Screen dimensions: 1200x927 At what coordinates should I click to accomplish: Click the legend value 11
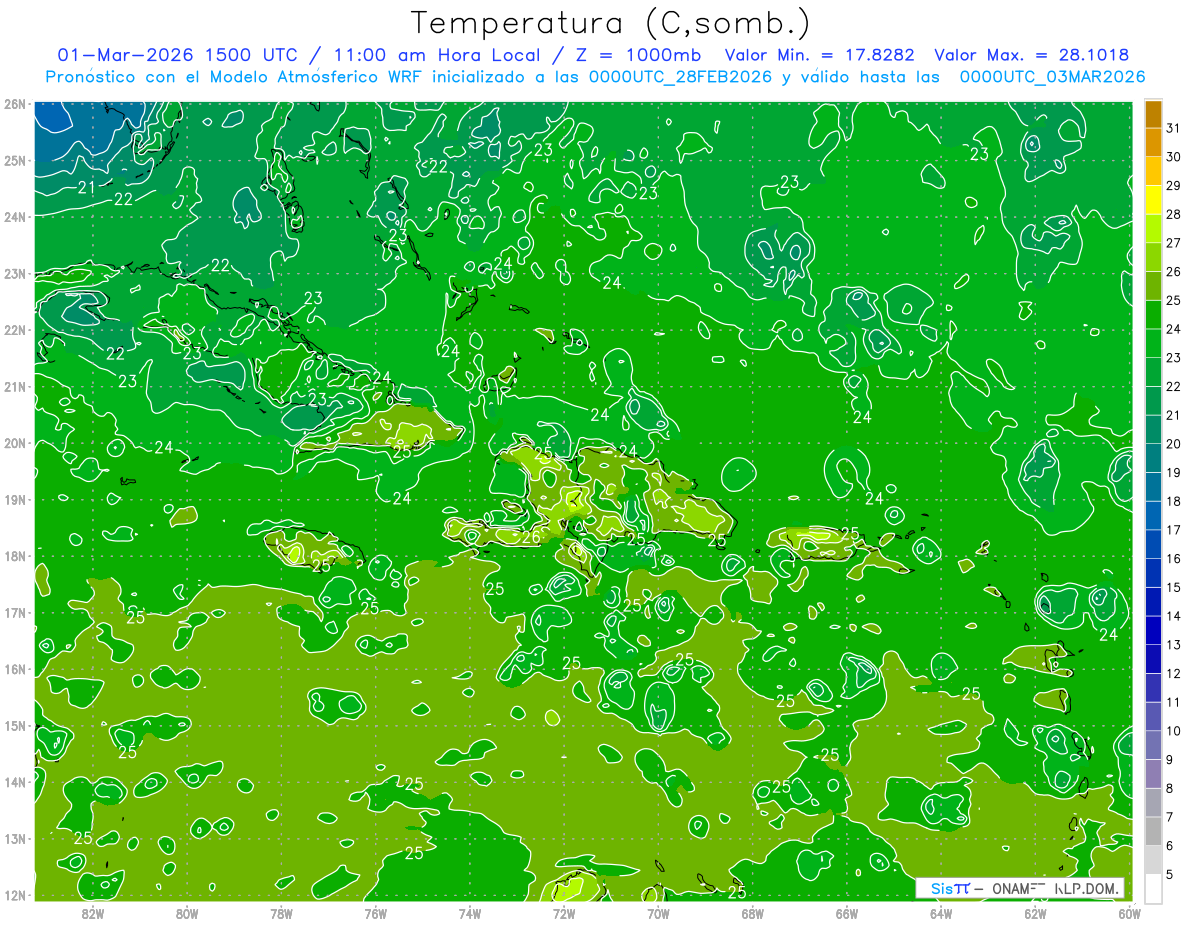1173,702
